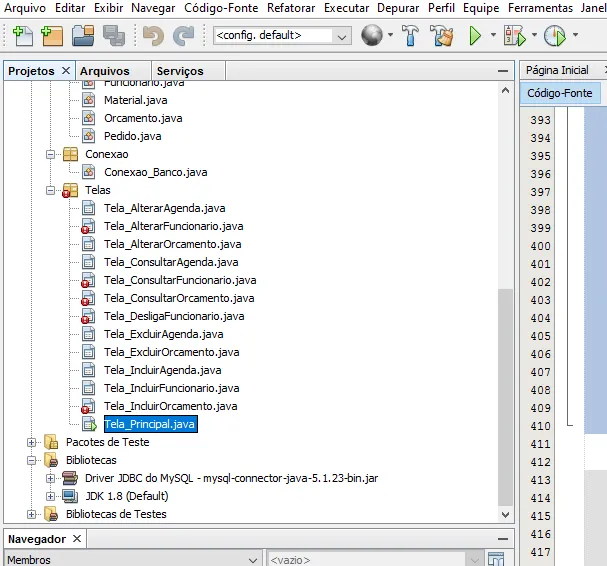Open the Equipe menu
607x566 pixels.
pyautogui.click(x=481, y=8)
